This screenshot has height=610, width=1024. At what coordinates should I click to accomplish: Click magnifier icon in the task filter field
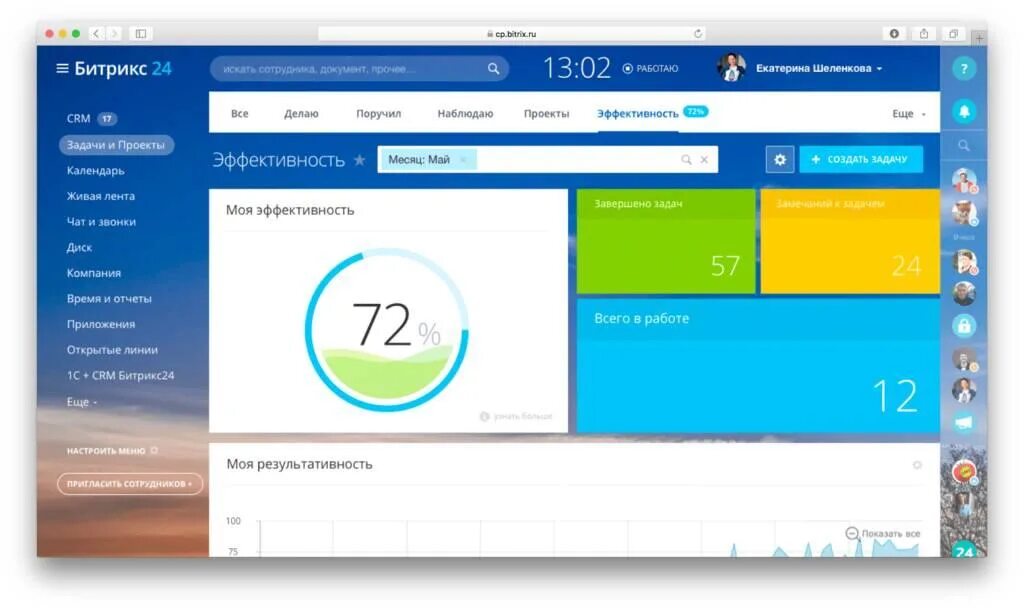pyautogui.click(x=686, y=159)
